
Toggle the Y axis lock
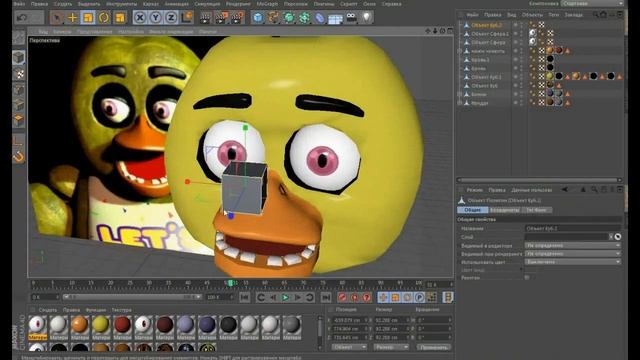[x=156, y=18]
